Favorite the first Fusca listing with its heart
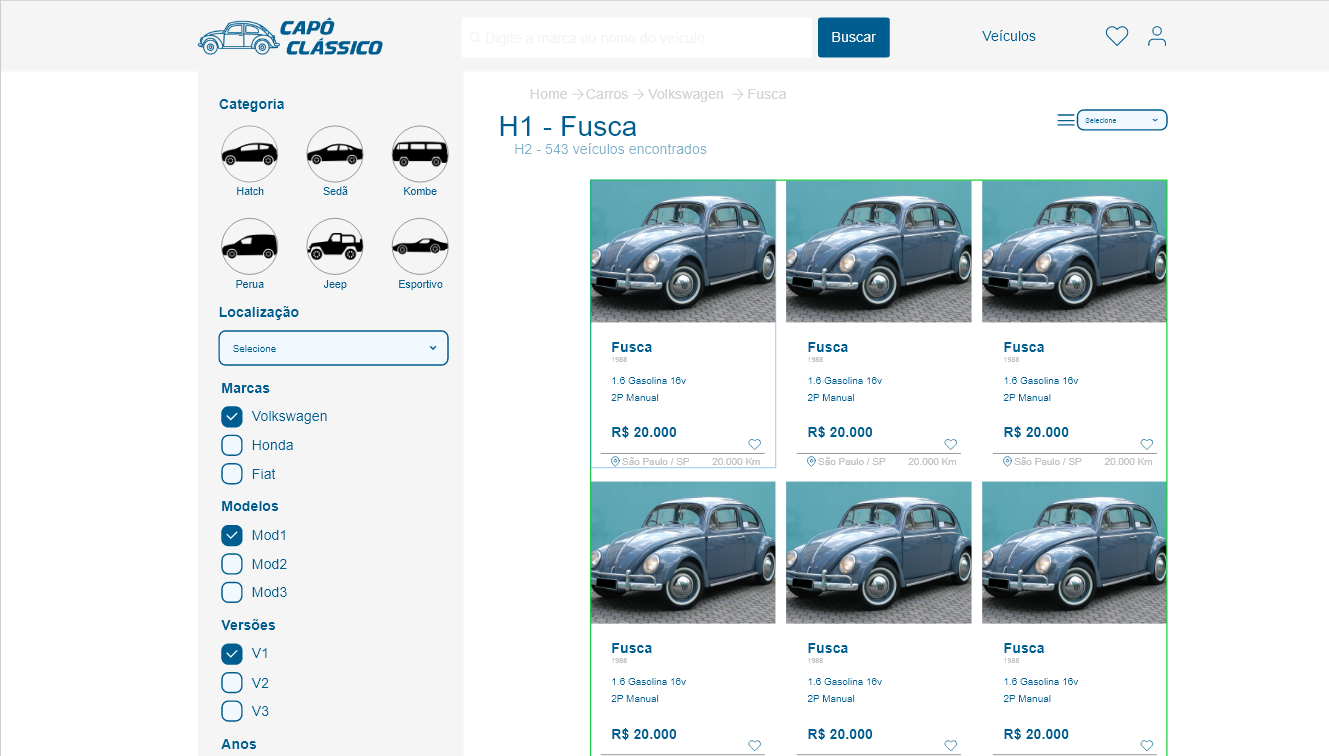 tap(754, 444)
